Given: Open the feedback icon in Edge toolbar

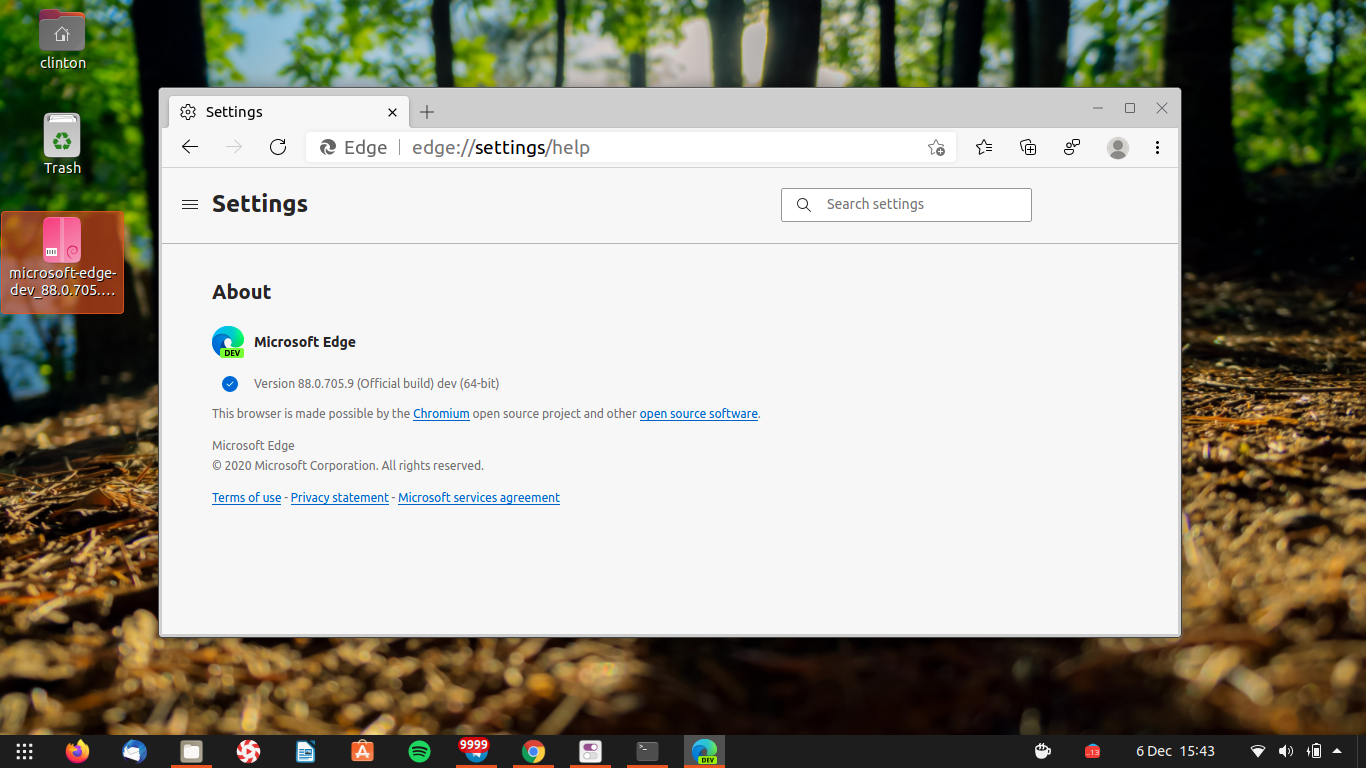Looking at the screenshot, I should [x=1072, y=147].
